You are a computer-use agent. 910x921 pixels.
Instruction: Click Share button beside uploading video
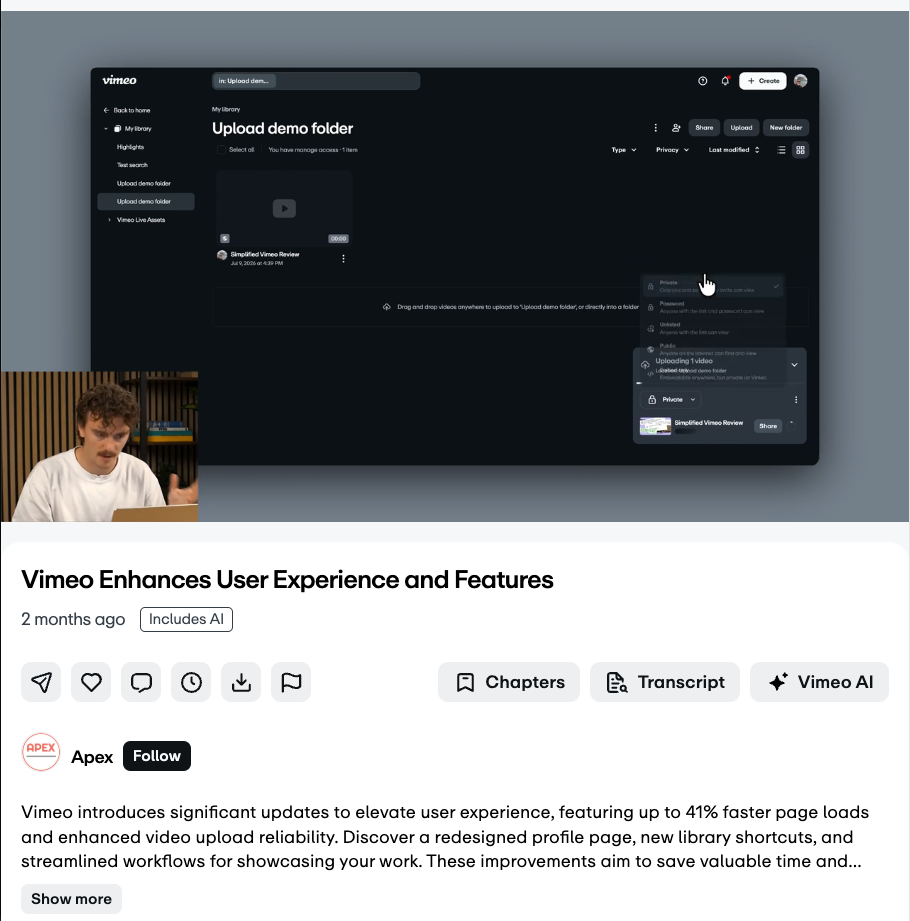tap(768, 426)
